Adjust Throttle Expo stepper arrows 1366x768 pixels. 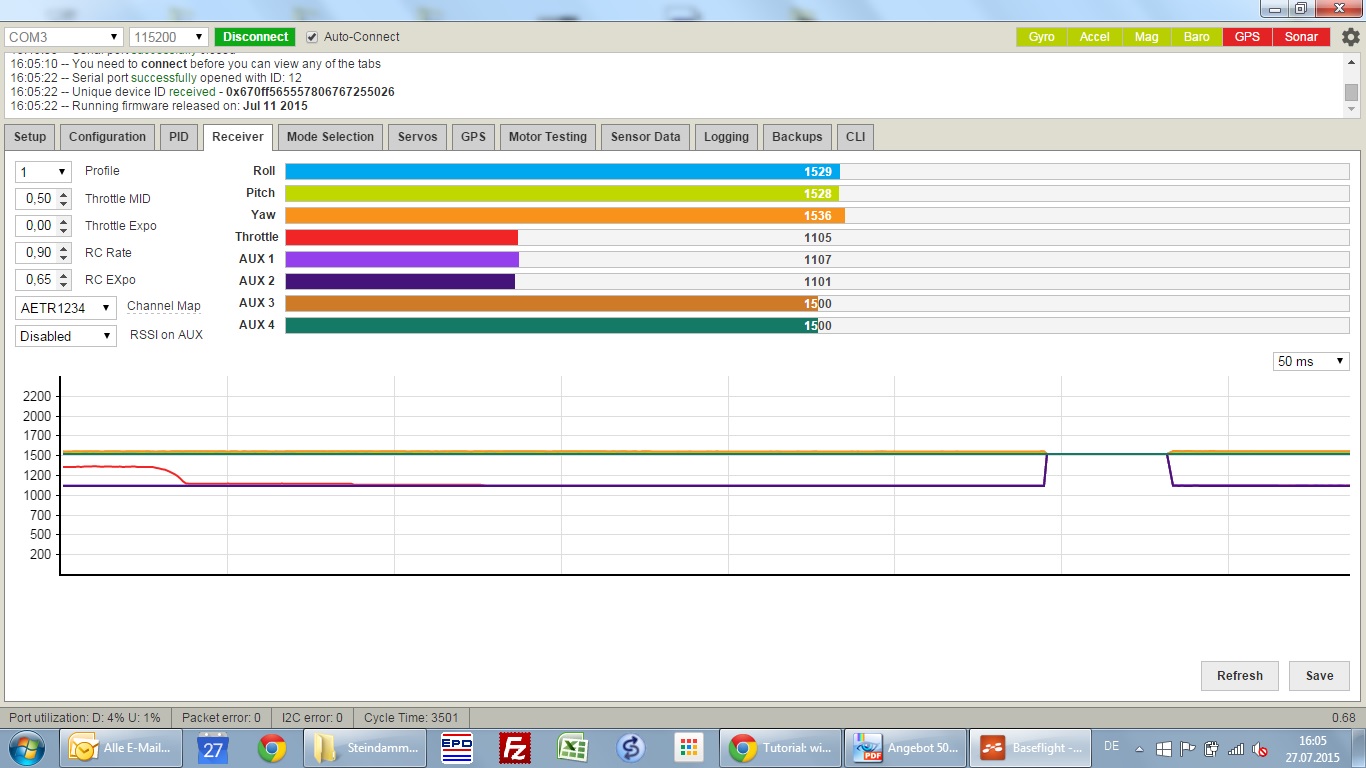[65, 226]
